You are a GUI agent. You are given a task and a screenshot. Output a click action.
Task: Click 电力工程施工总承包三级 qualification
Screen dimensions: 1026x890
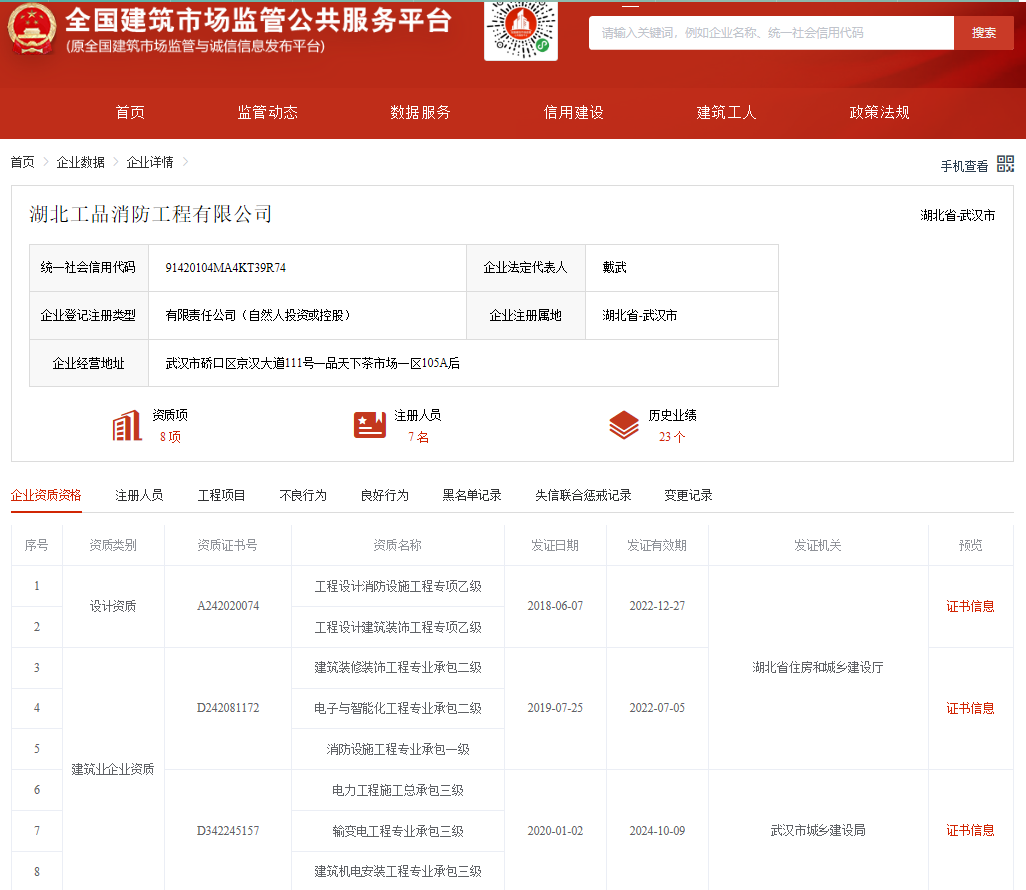coord(398,791)
